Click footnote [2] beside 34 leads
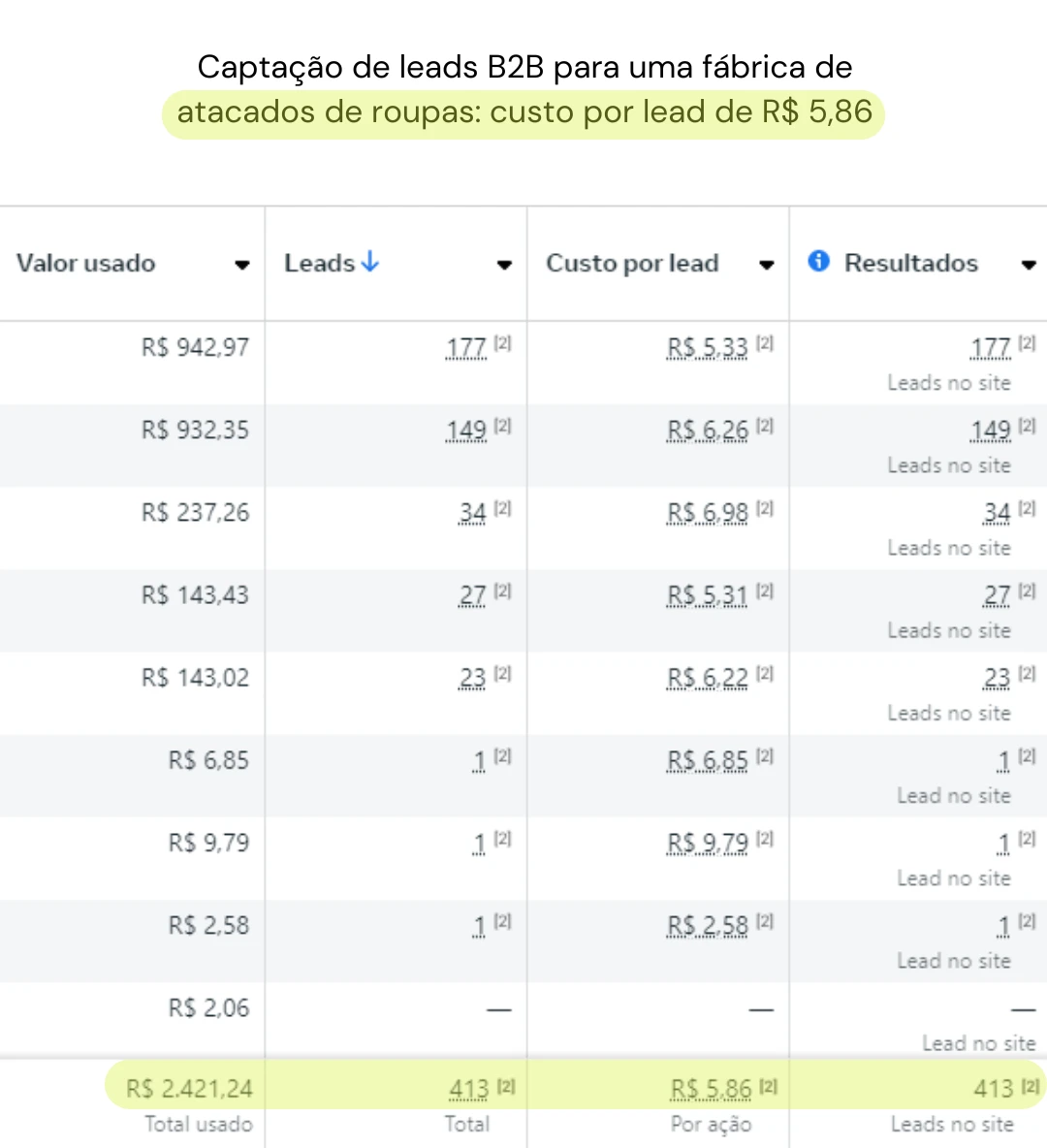This screenshot has height=1148, width=1047. pos(502,507)
